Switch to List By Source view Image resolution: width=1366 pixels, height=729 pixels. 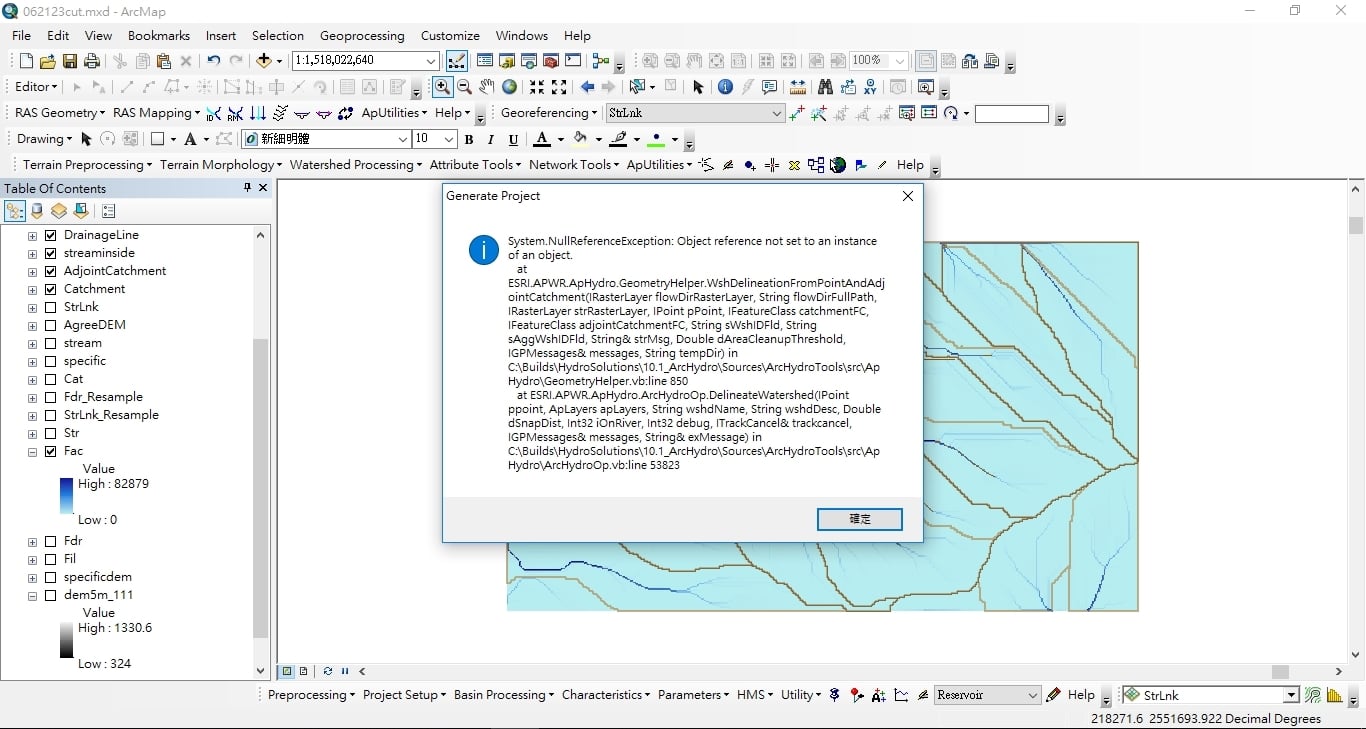click(37, 211)
